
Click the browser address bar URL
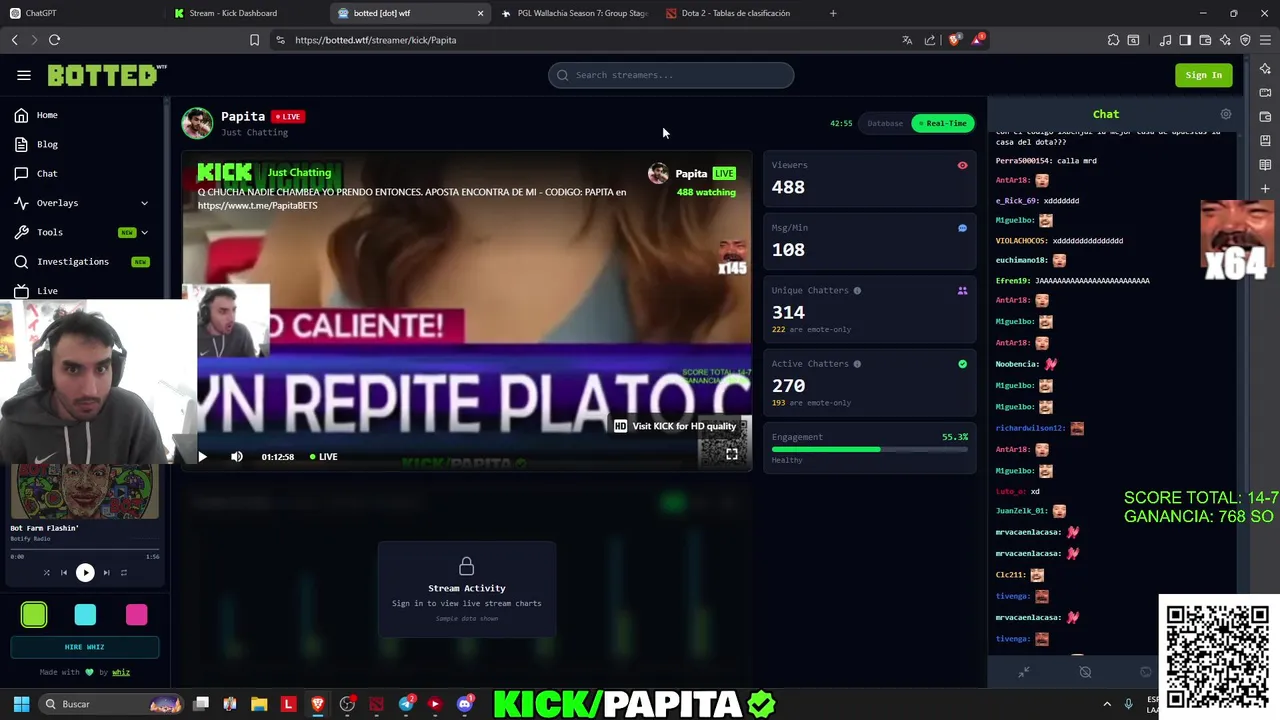tap(376, 40)
